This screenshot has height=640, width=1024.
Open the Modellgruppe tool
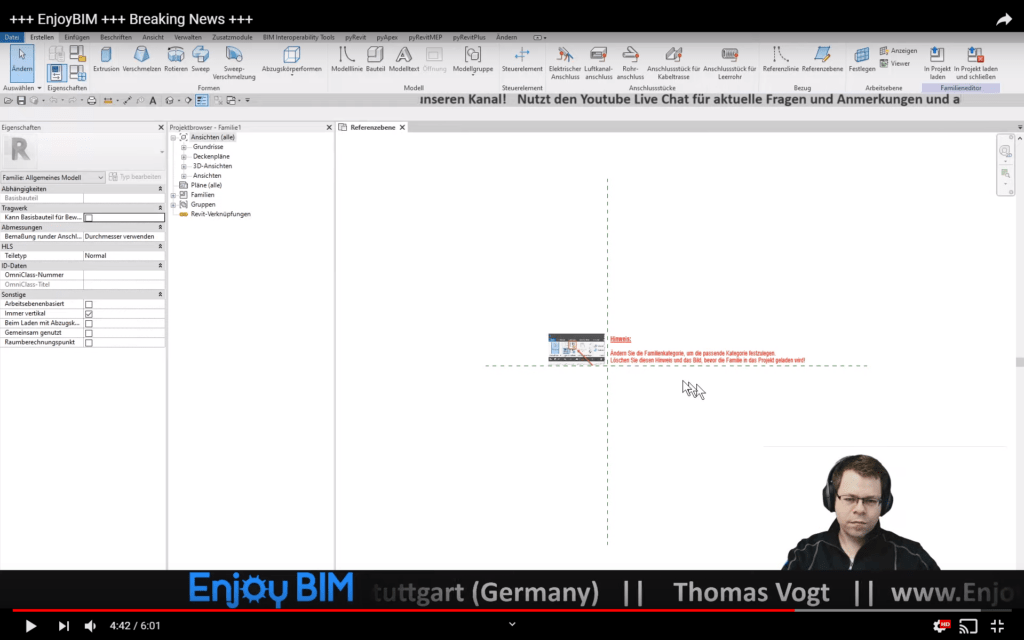pyautogui.click(x=473, y=59)
